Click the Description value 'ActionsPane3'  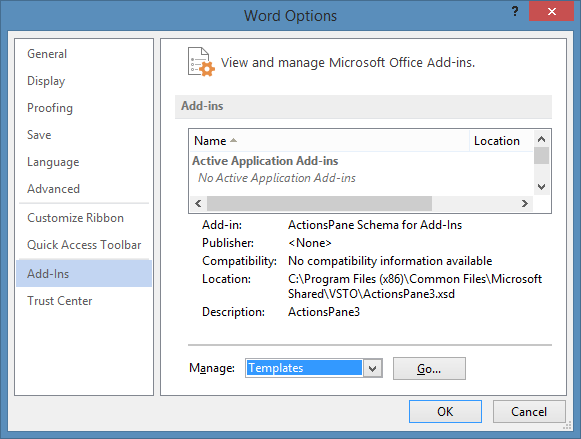point(324,312)
